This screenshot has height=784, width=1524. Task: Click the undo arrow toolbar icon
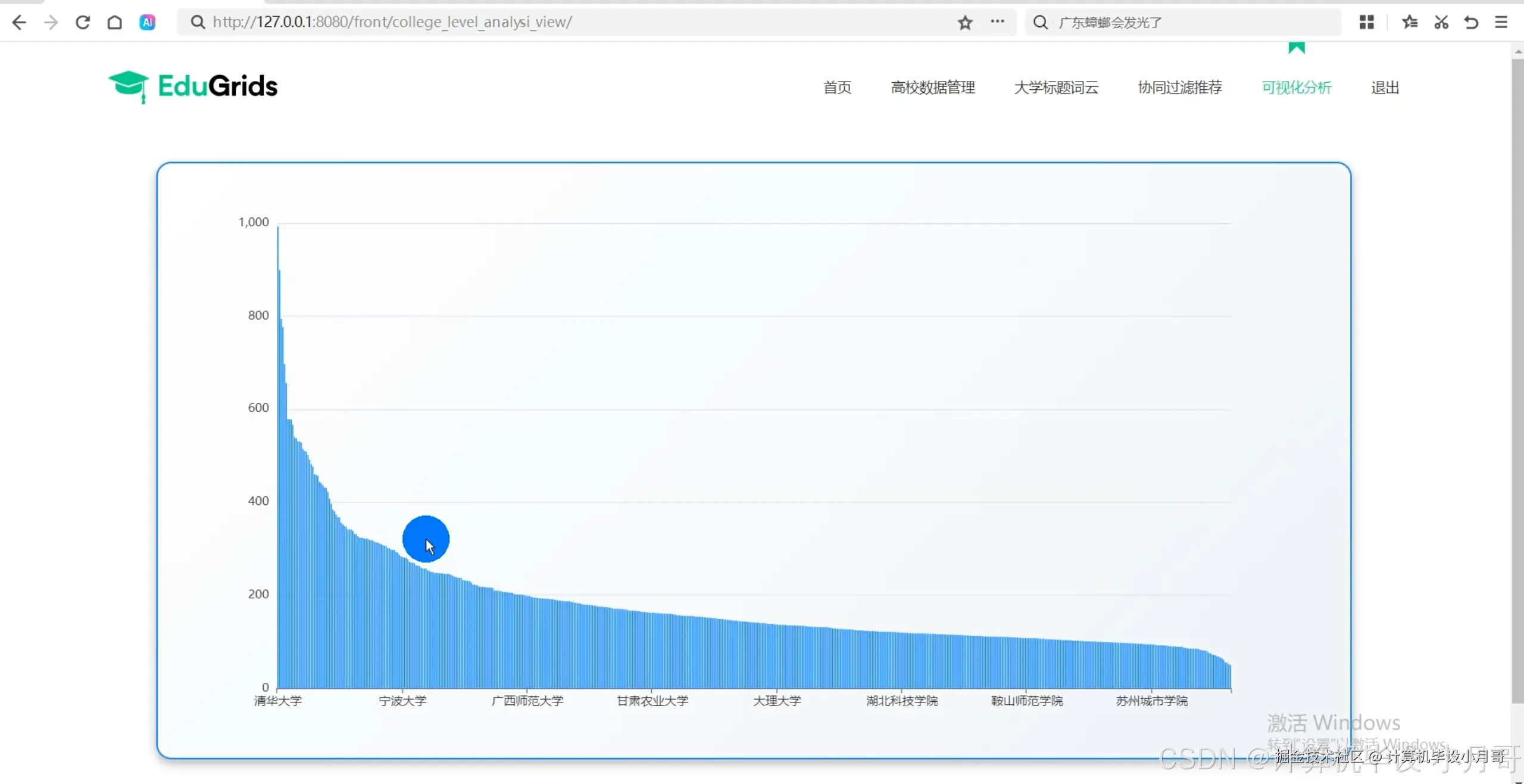[1471, 23]
